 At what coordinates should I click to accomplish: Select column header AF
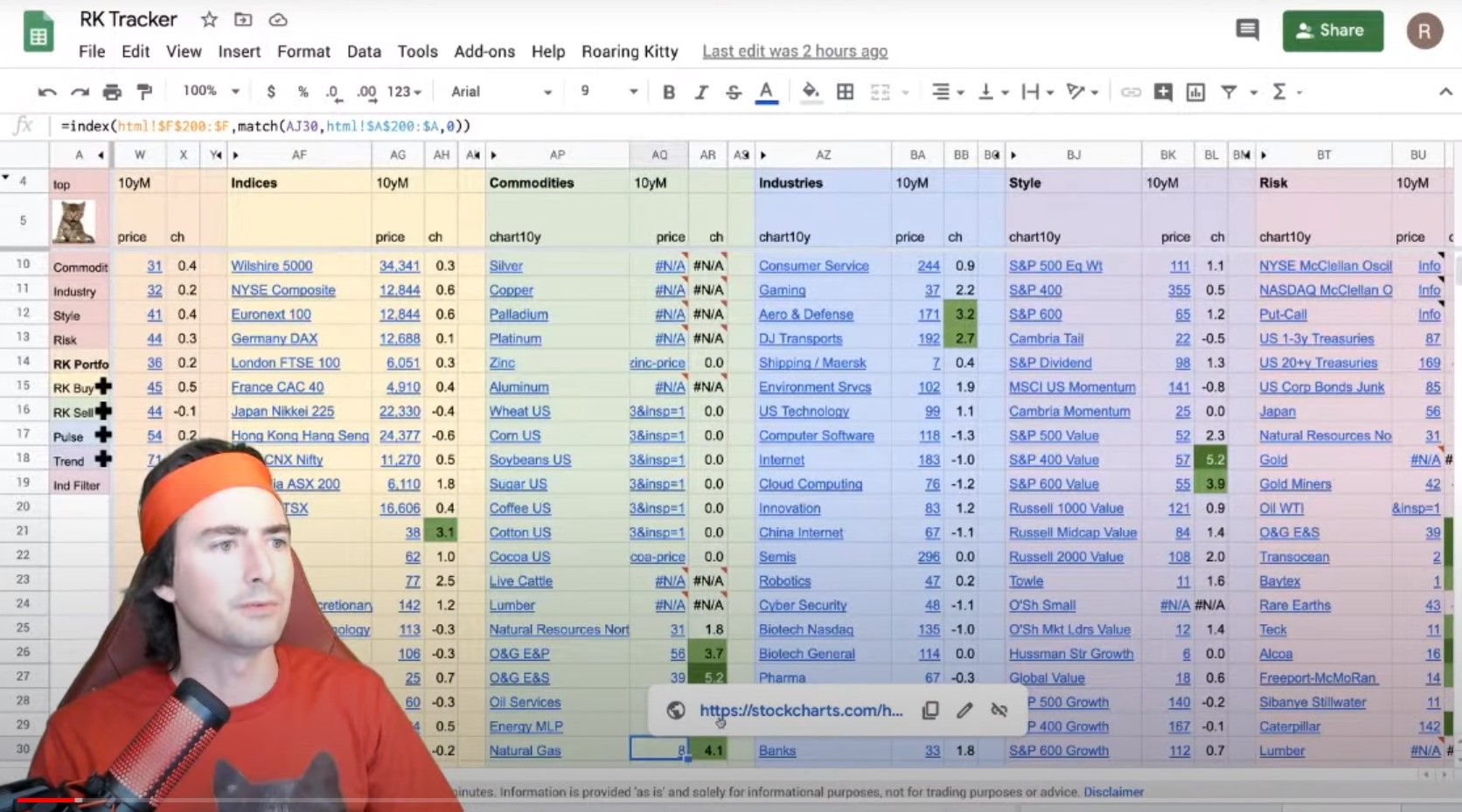299,155
